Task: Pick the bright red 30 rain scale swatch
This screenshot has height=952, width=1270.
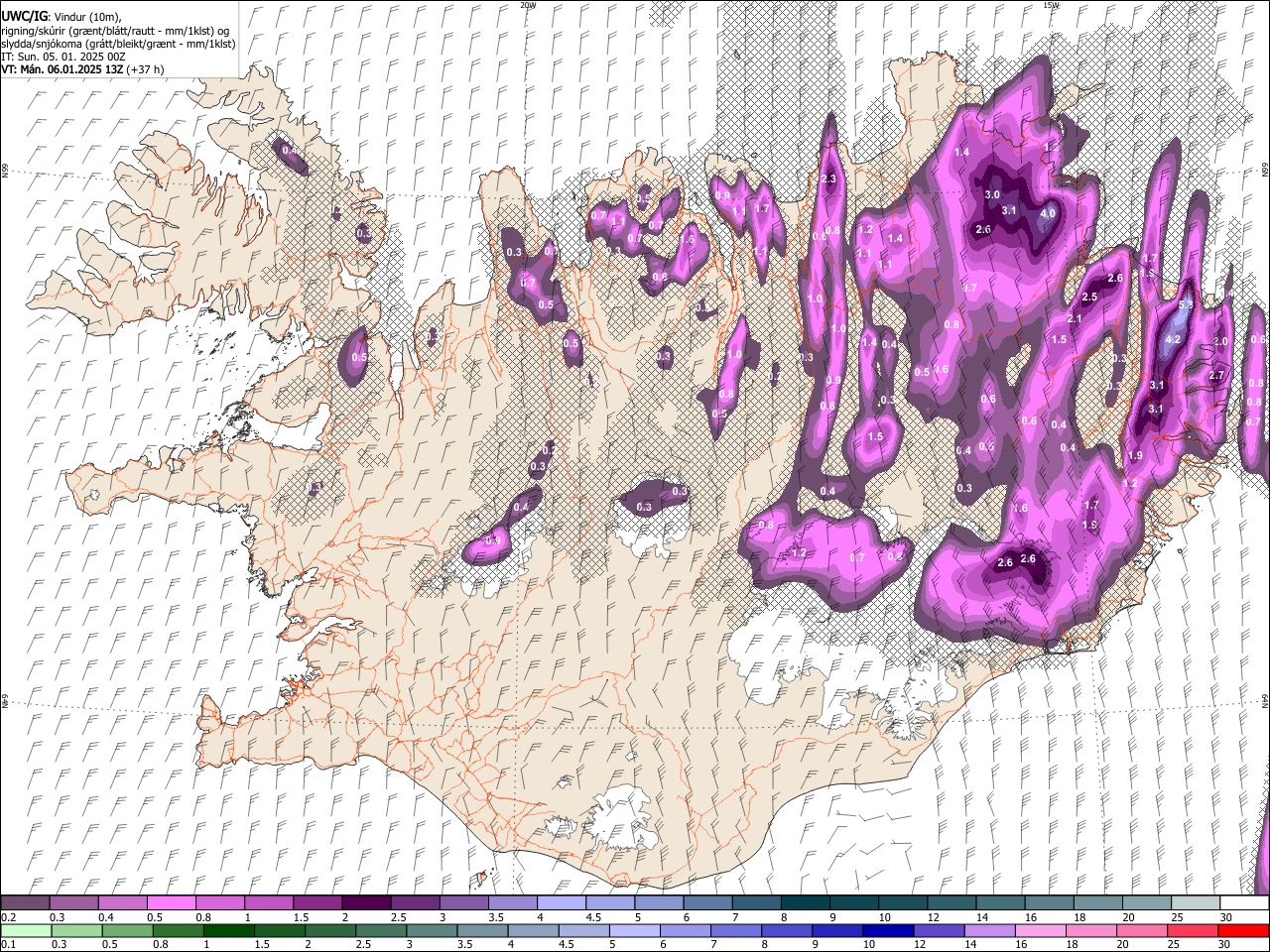Action: 1242,931
